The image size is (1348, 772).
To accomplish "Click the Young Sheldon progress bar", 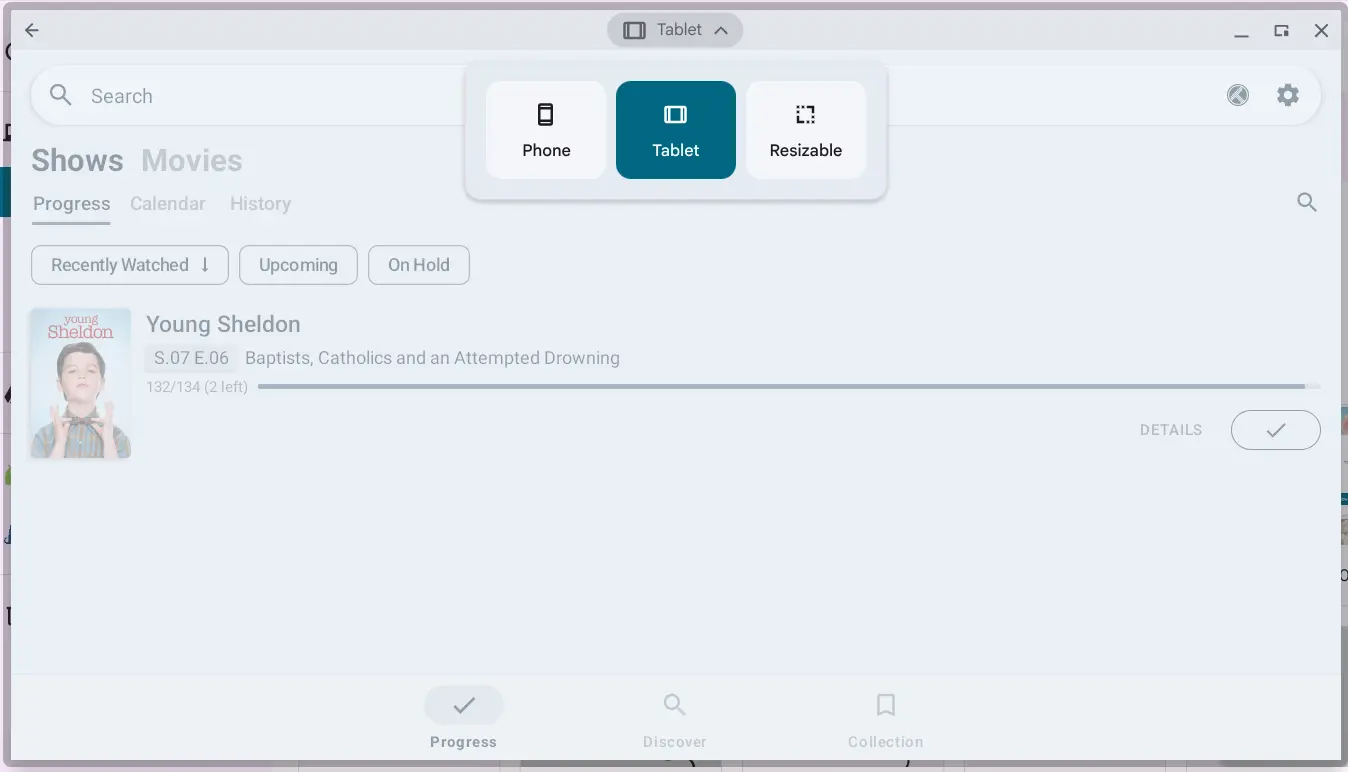I will (x=789, y=386).
